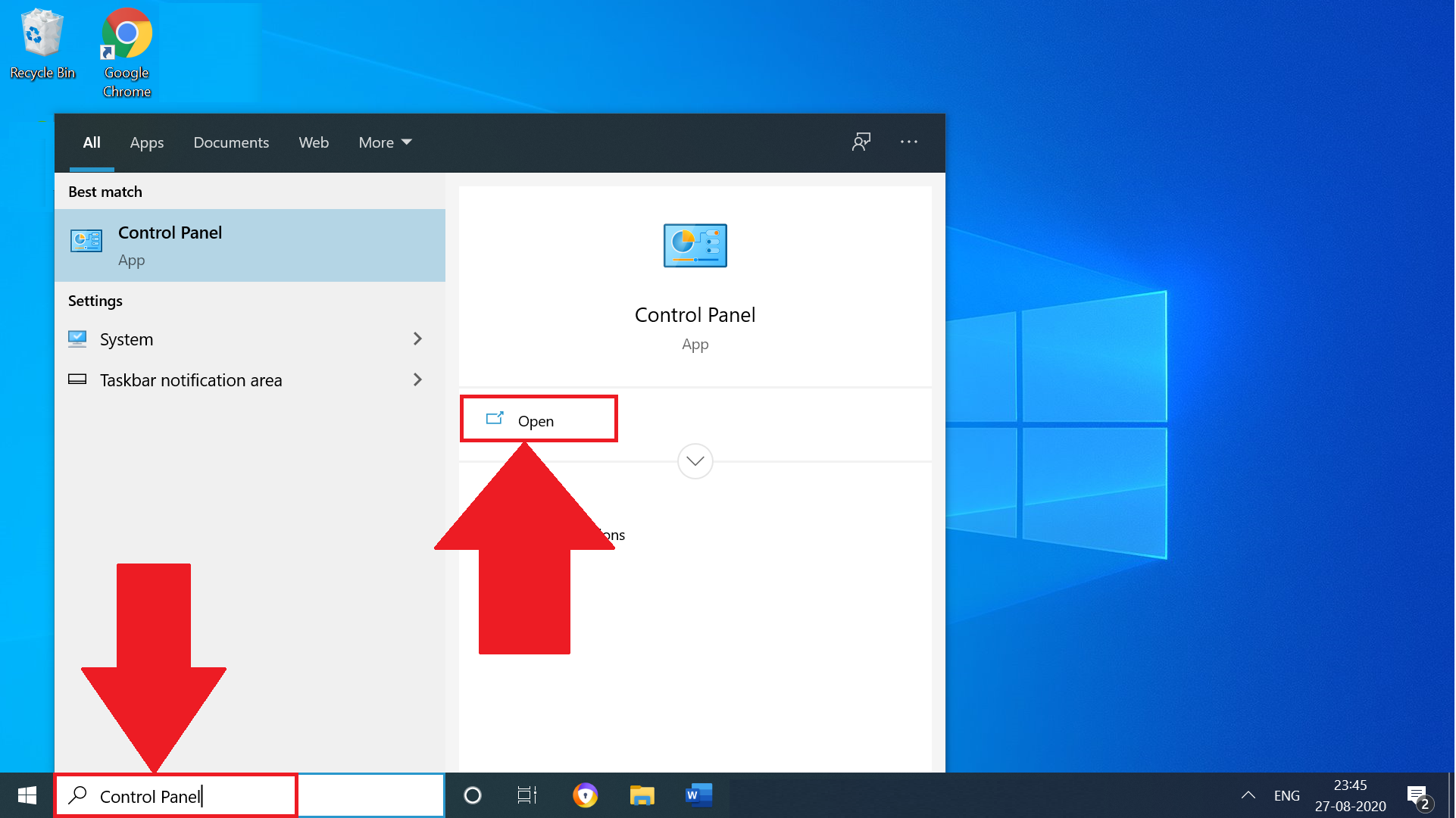This screenshot has width=1456, height=818.
Task: Open Microsoft Word from the taskbar
Action: [x=698, y=795]
